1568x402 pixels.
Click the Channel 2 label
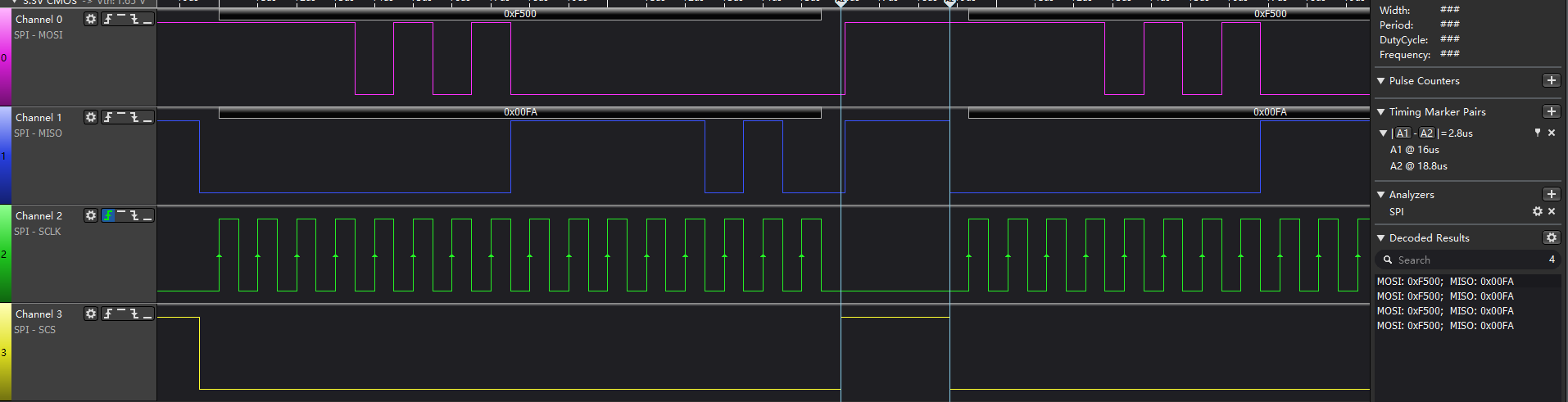click(39, 215)
